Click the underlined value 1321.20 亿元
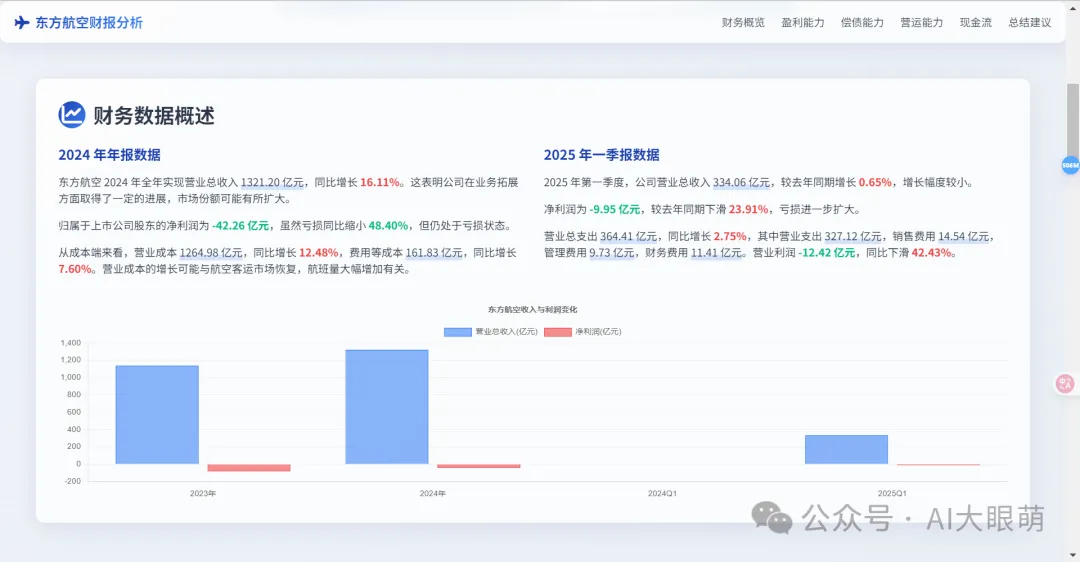This screenshot has height=562, width=1080. (272, 183)
